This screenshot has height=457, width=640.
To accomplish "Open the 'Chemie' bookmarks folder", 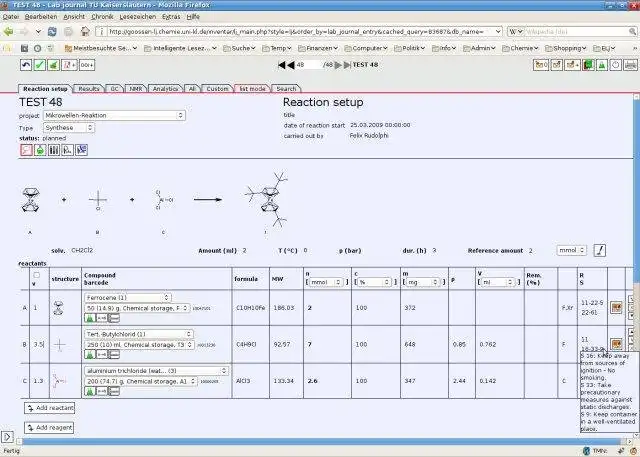I will tap(520, 48).
